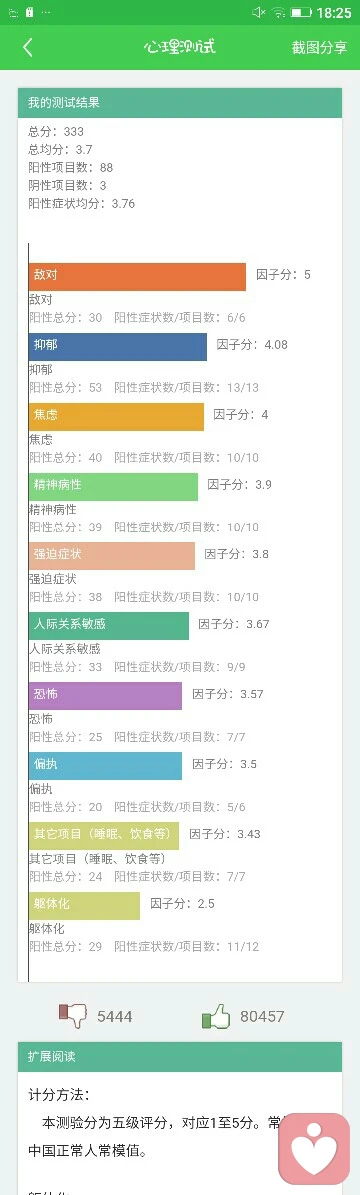This screenshot has height=1195, width=360.
Task: Tap the back arrow icon
Action: tap(27, 47)
